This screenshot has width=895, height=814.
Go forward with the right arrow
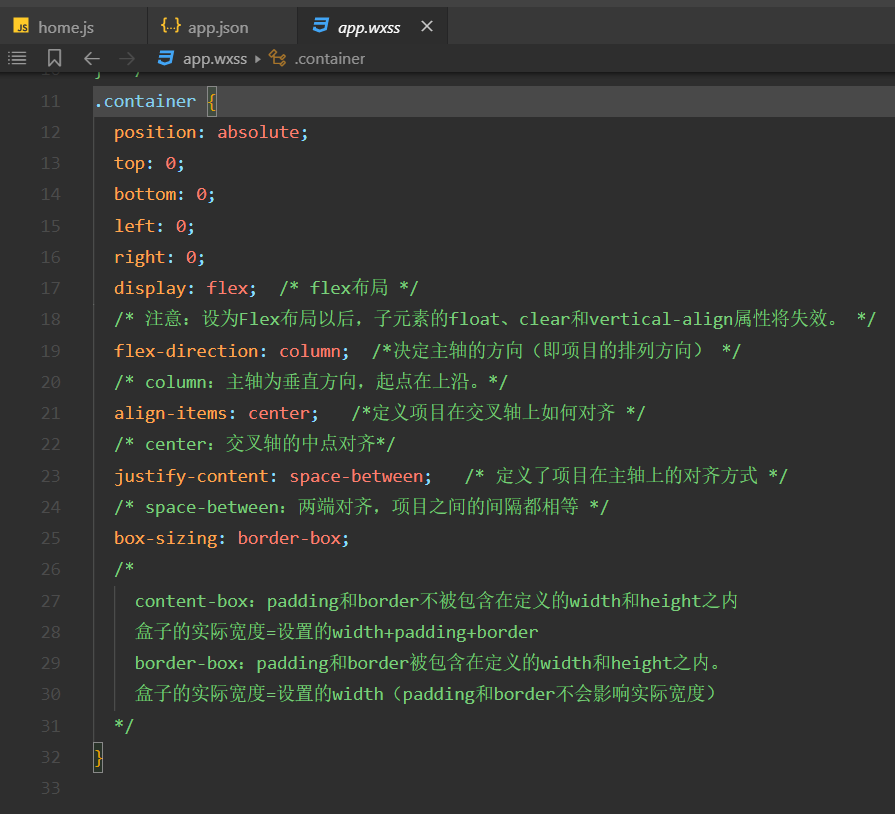(x=127, y=58)
